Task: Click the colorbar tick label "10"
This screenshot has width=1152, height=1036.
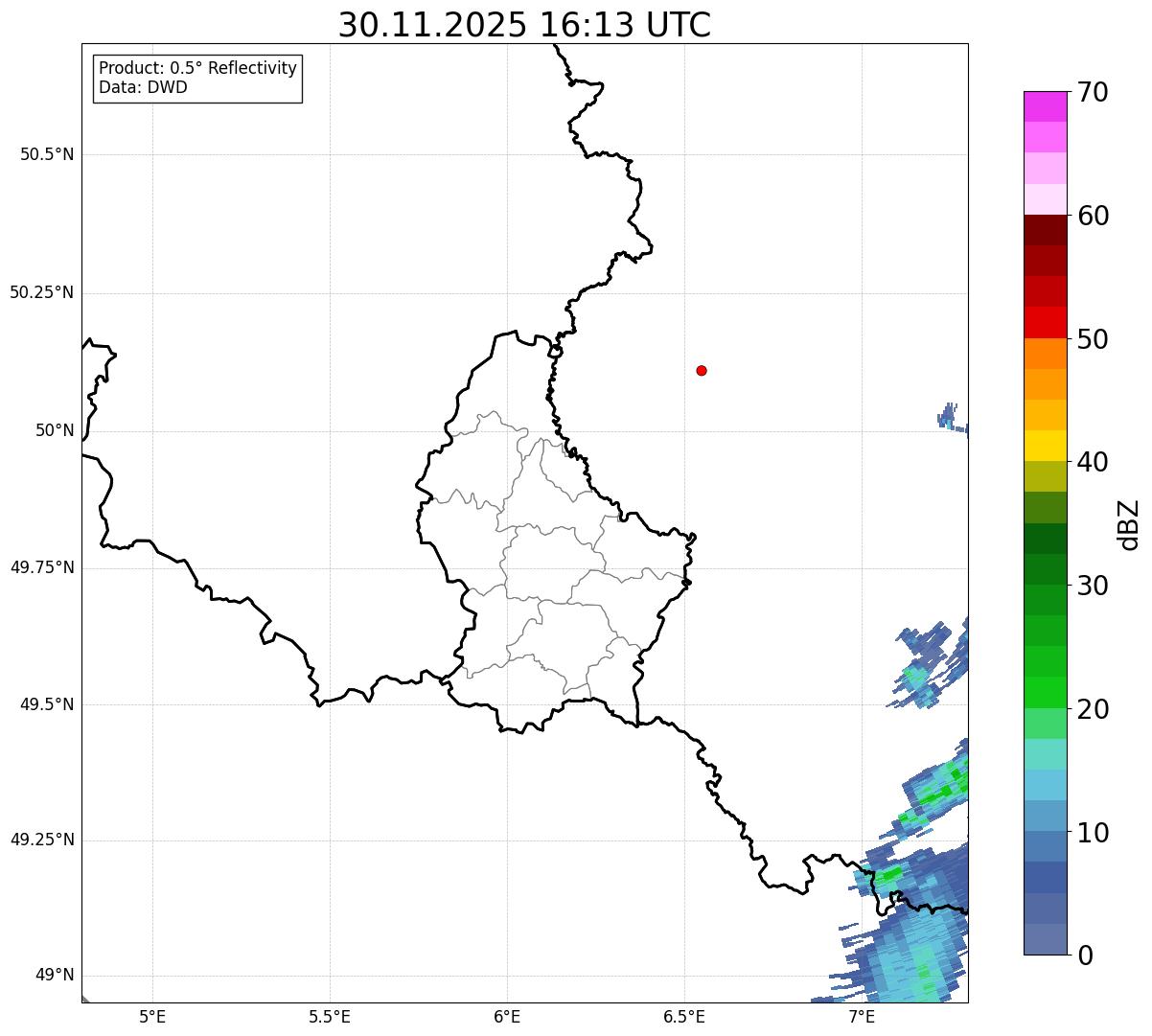Action: 1093,832
